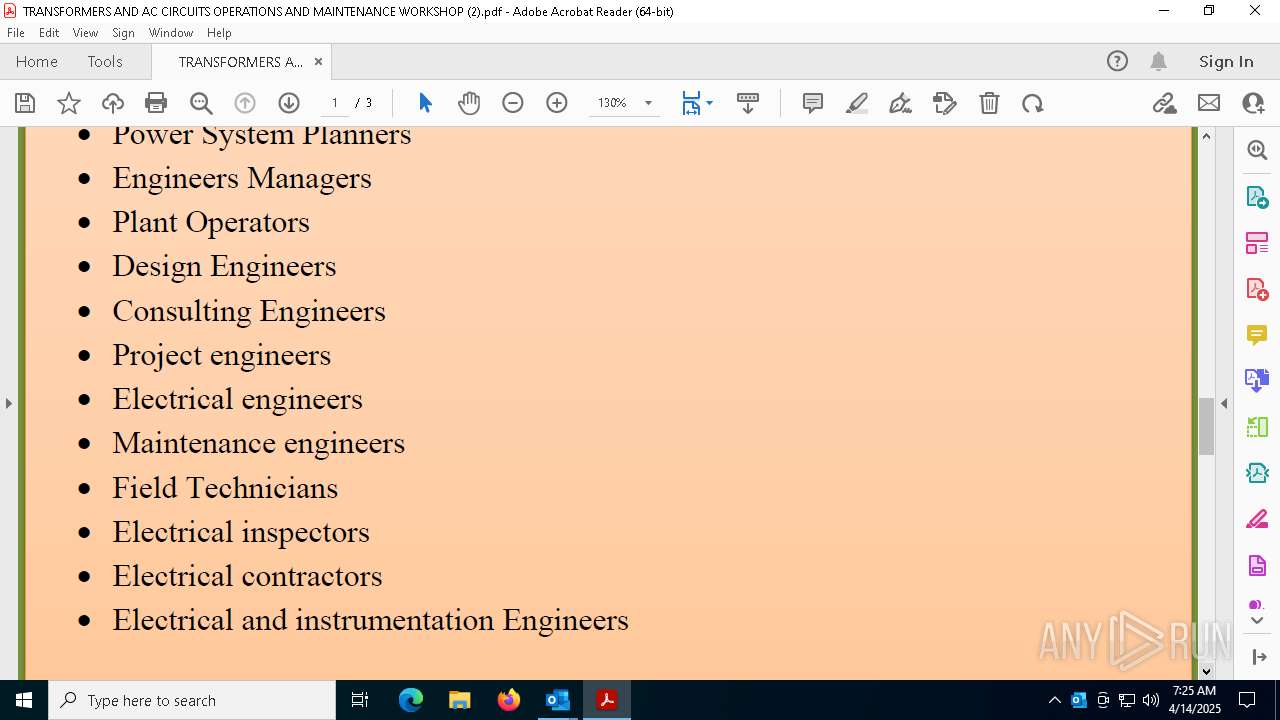
Task: Open the volume control in the system tray
Action: tap(1151, 700)
